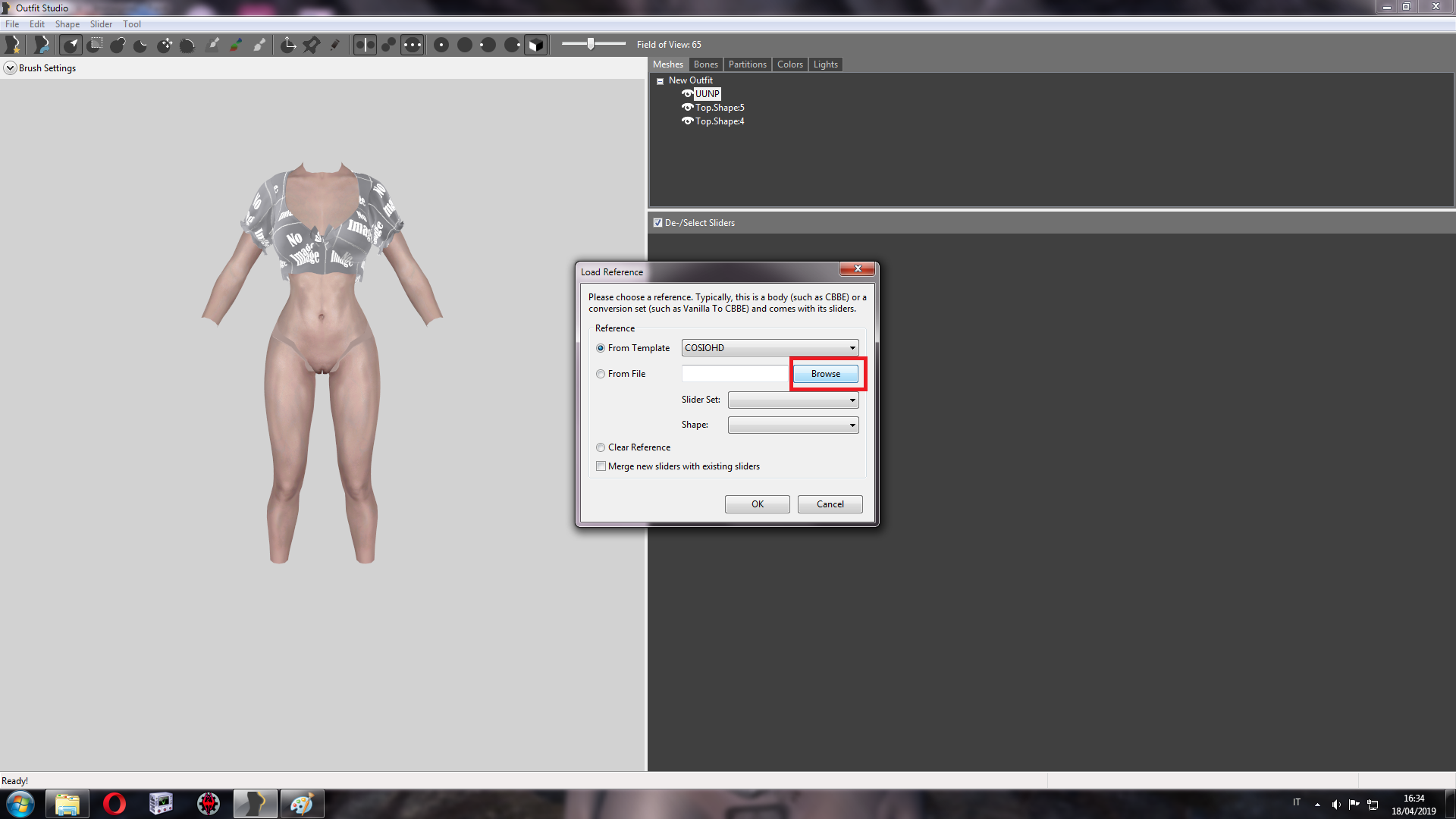Toggle the X-Mirror brush option
The image size is (1456, 819).
click(365, 45)
